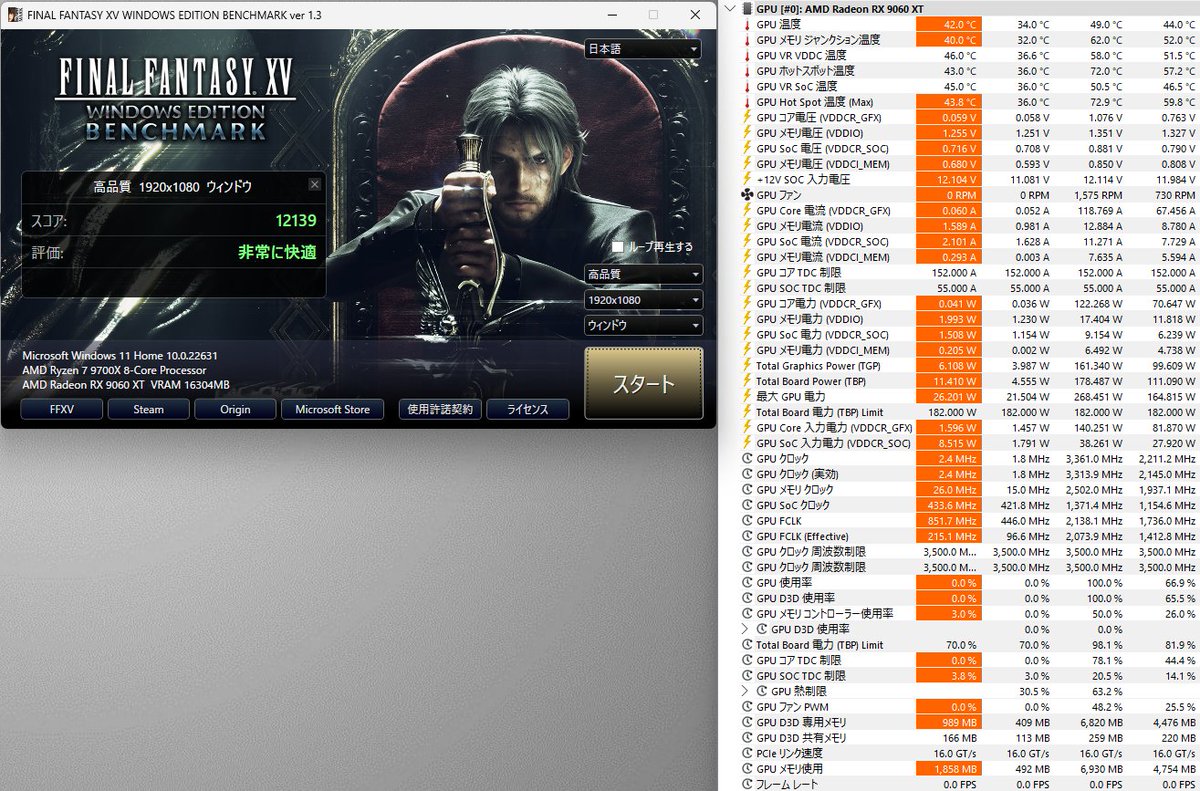This screenshot has height=791, width=1200.
Task: Click the score value 12139
Action: point(296,219)
